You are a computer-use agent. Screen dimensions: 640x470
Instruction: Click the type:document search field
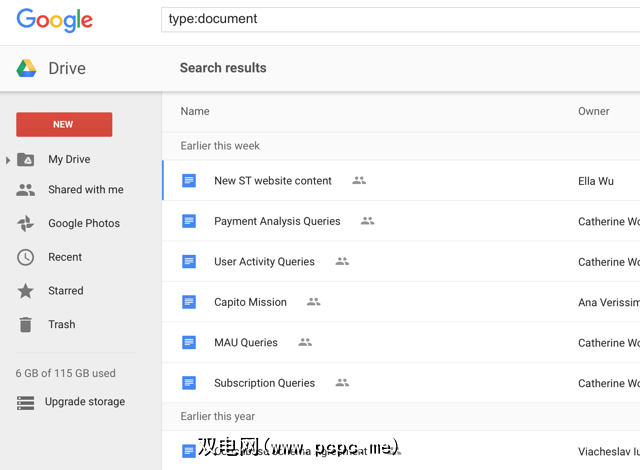coord(400,19)
